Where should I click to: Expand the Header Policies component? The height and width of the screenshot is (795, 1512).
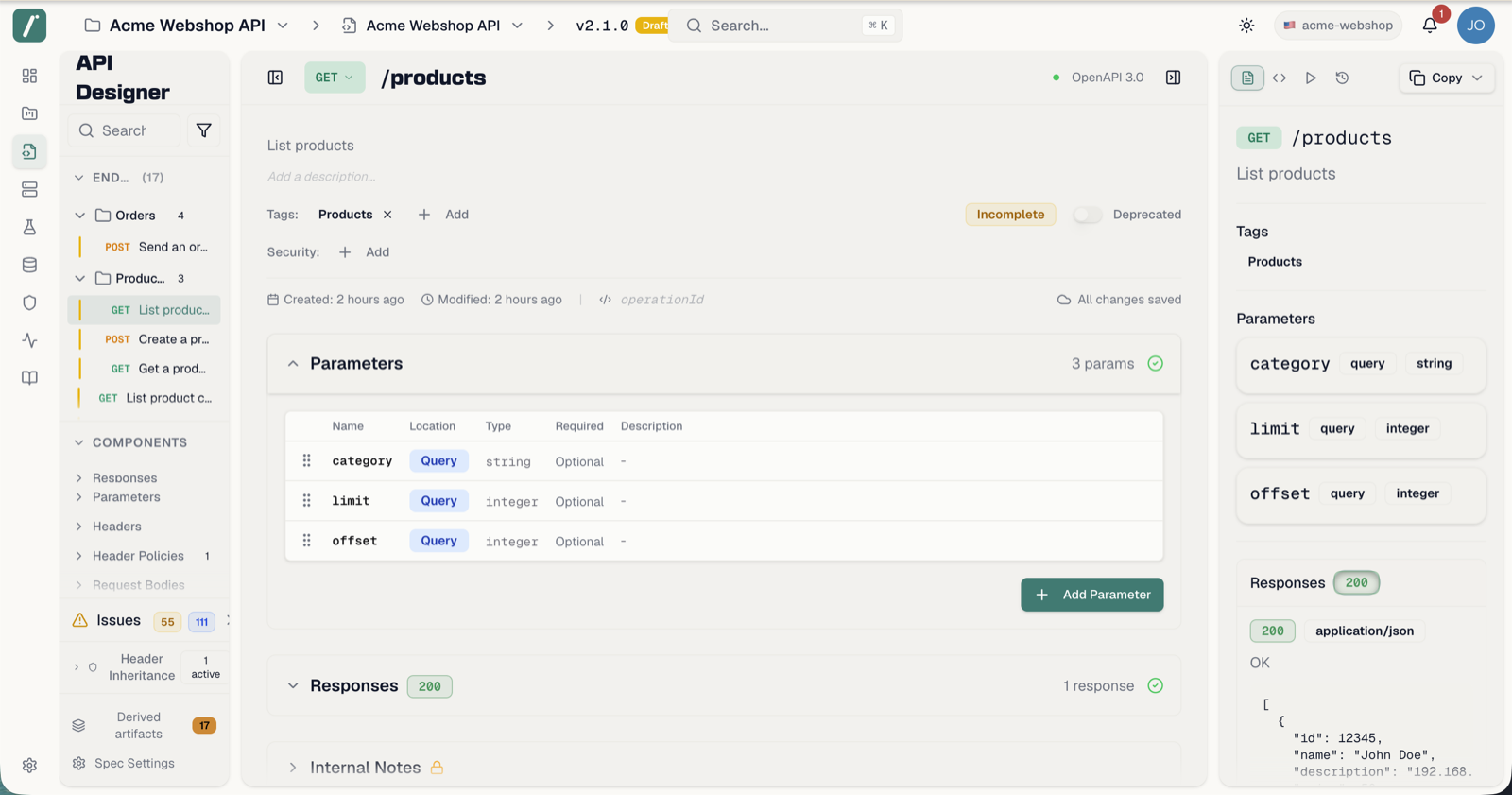[79, 556]
